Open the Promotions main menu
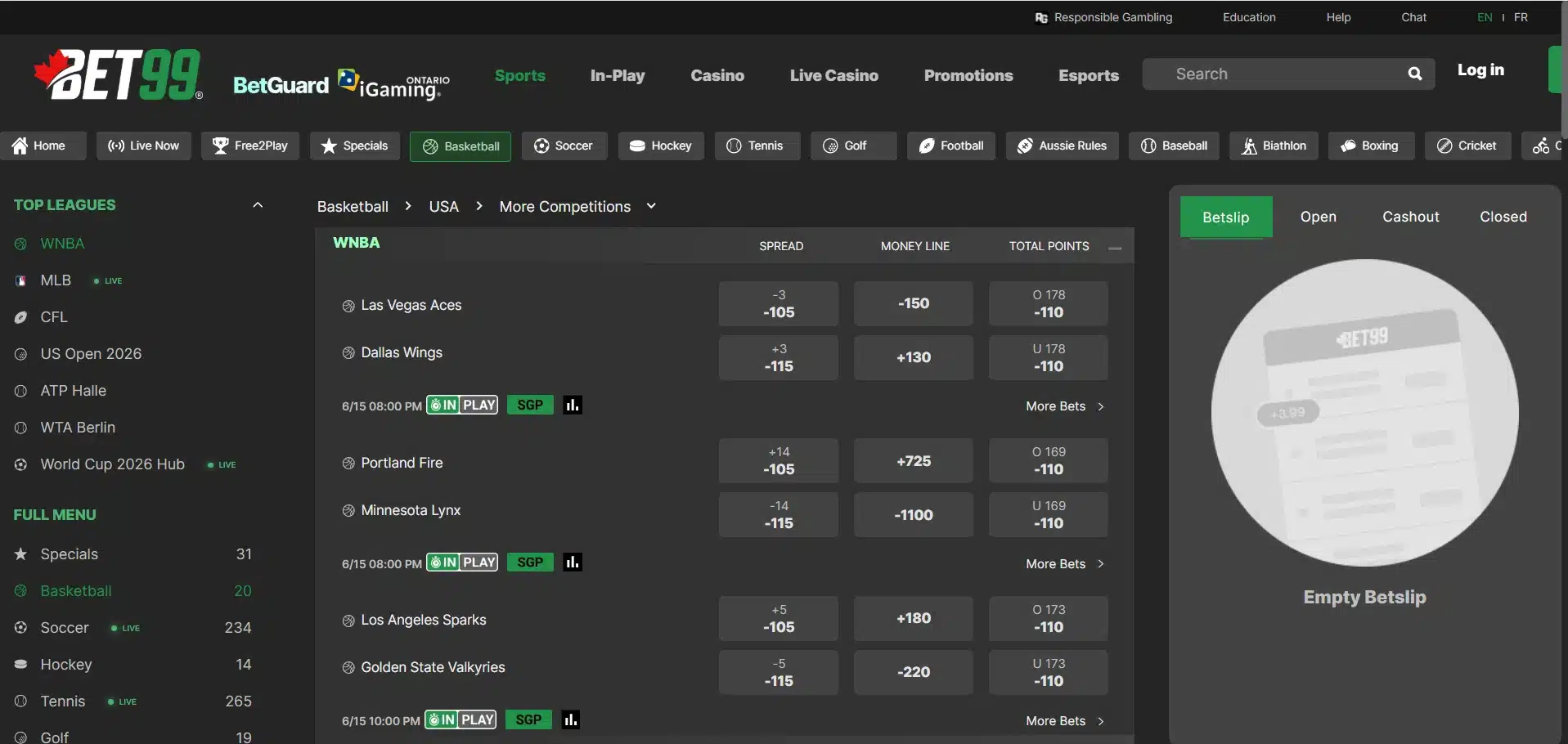This screenshot has width=1568, height=744. coord(968,75)
